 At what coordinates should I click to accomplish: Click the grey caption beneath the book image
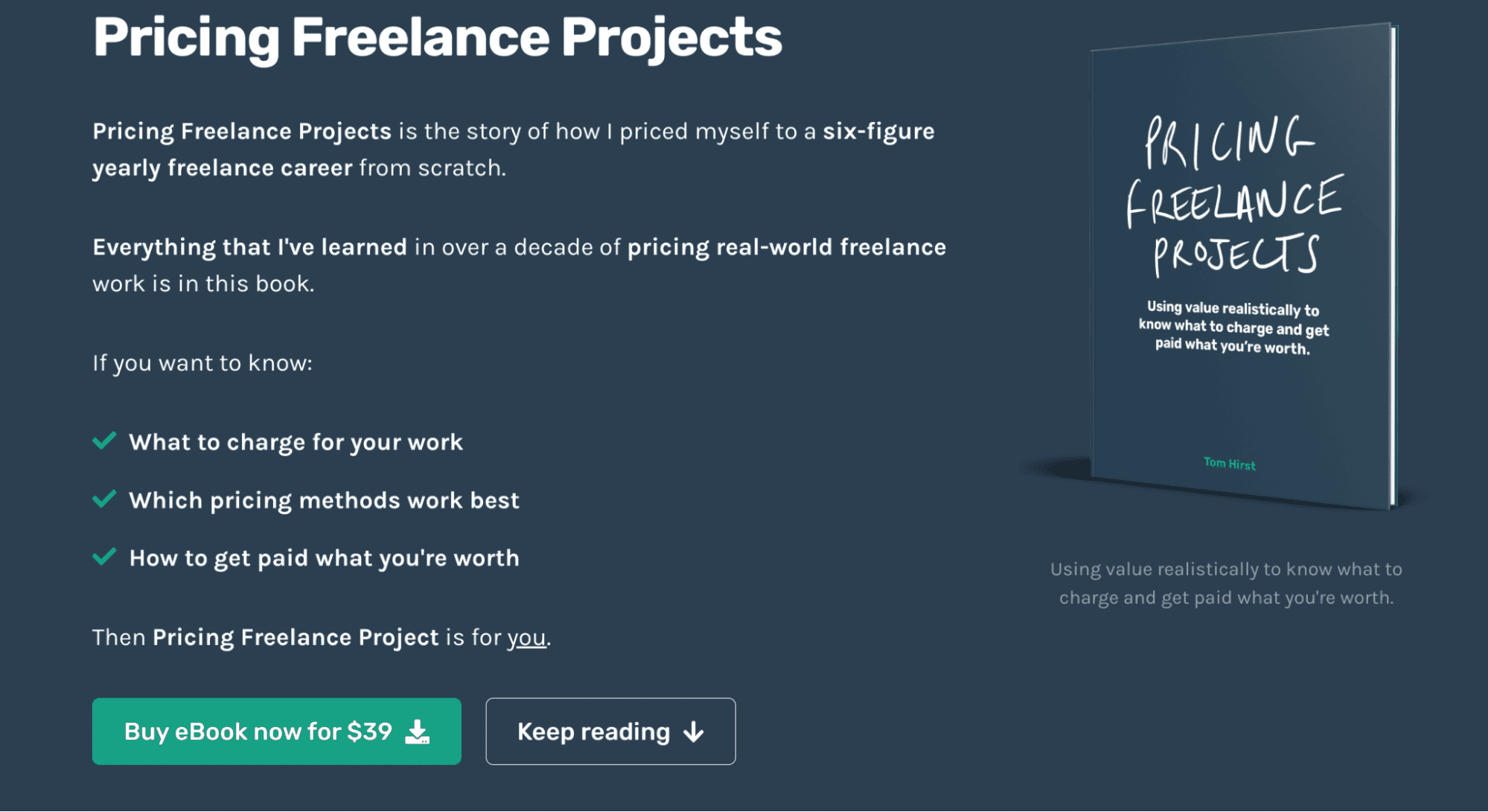point(1226,584)
